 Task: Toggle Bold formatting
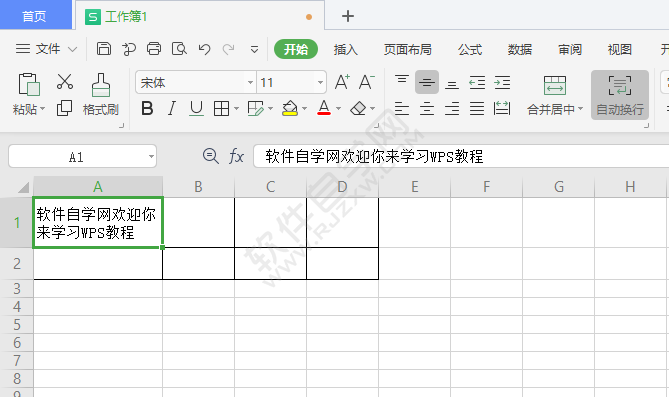pyautogui.click(x=147, y=109)
